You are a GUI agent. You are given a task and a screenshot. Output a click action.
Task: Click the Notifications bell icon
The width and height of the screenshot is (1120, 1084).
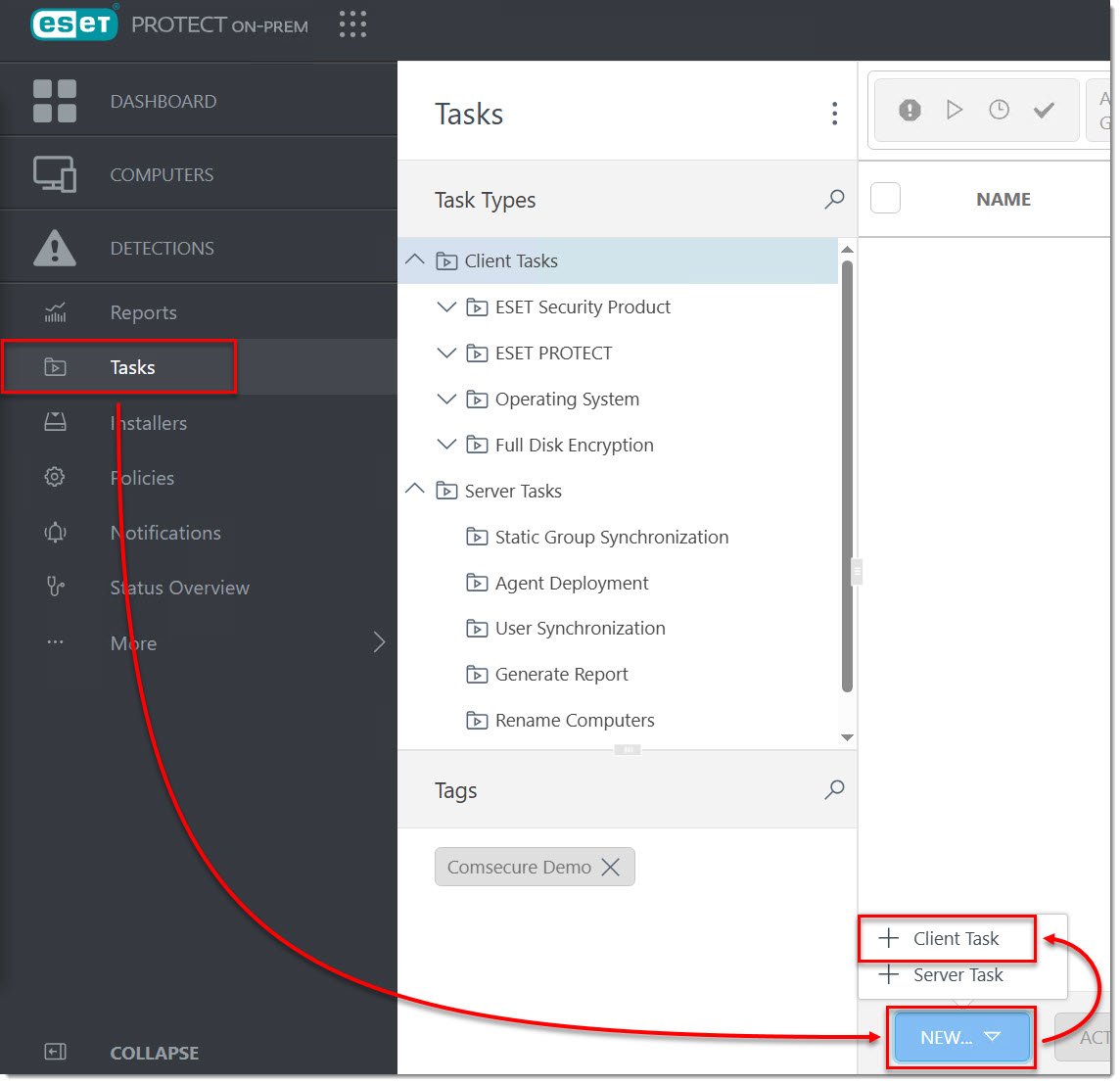pos(55,533)
